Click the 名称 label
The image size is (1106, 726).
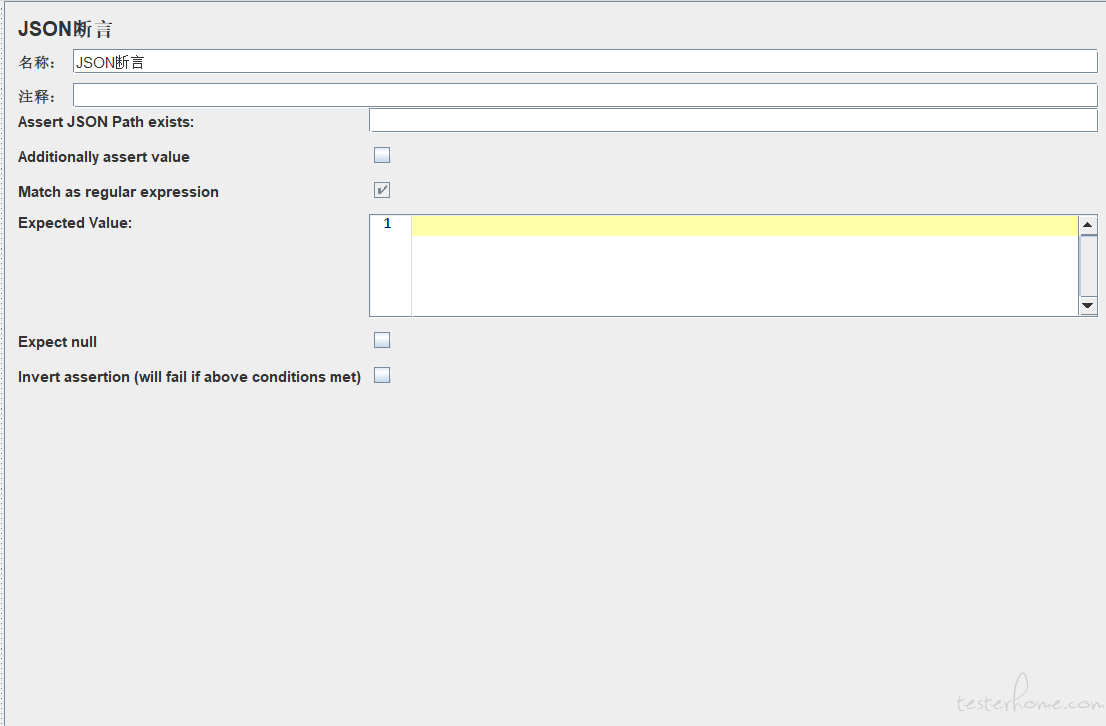pos(36,63)
